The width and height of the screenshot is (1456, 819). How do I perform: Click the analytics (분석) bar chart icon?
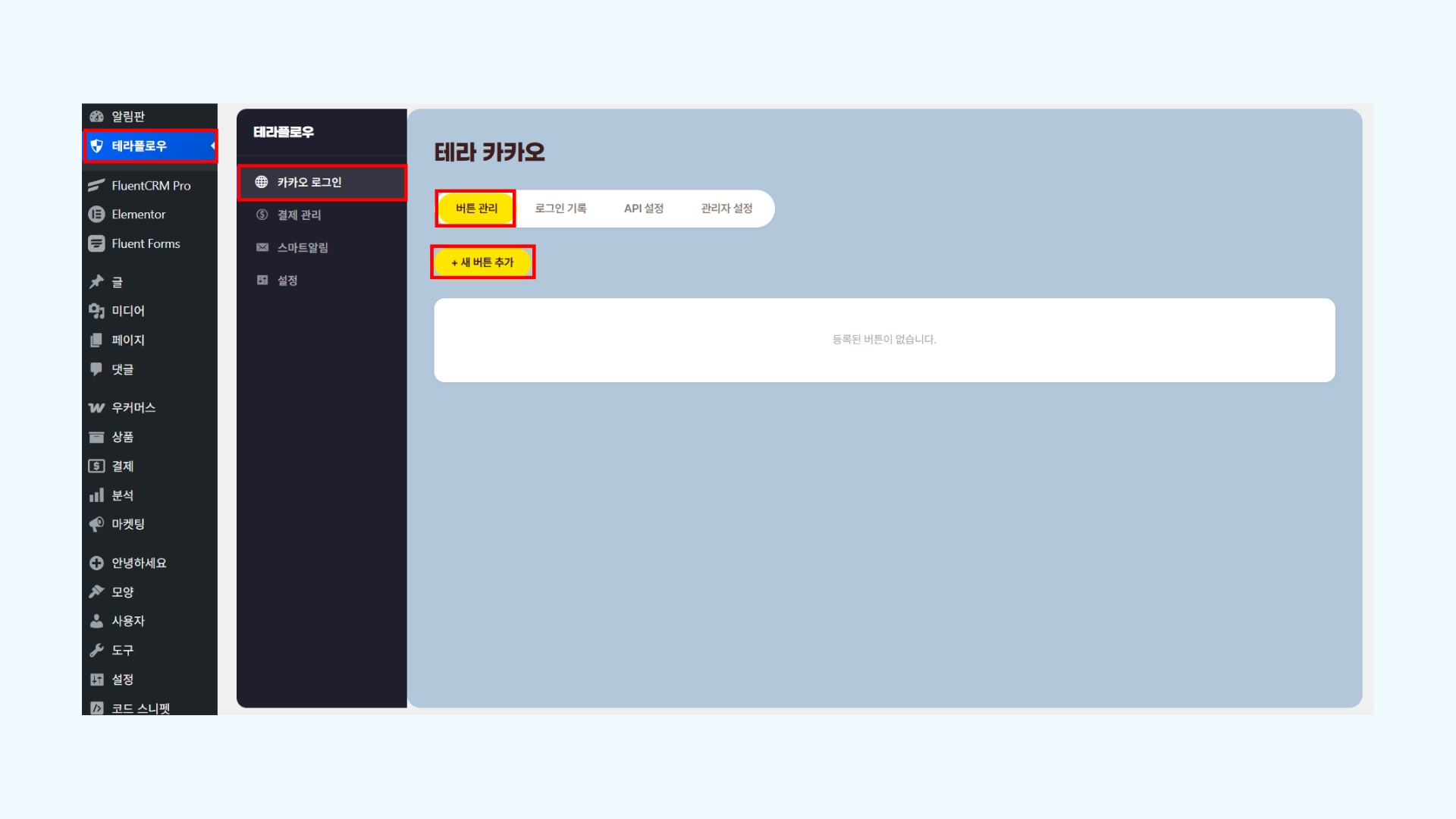click(x=96, y=495)
